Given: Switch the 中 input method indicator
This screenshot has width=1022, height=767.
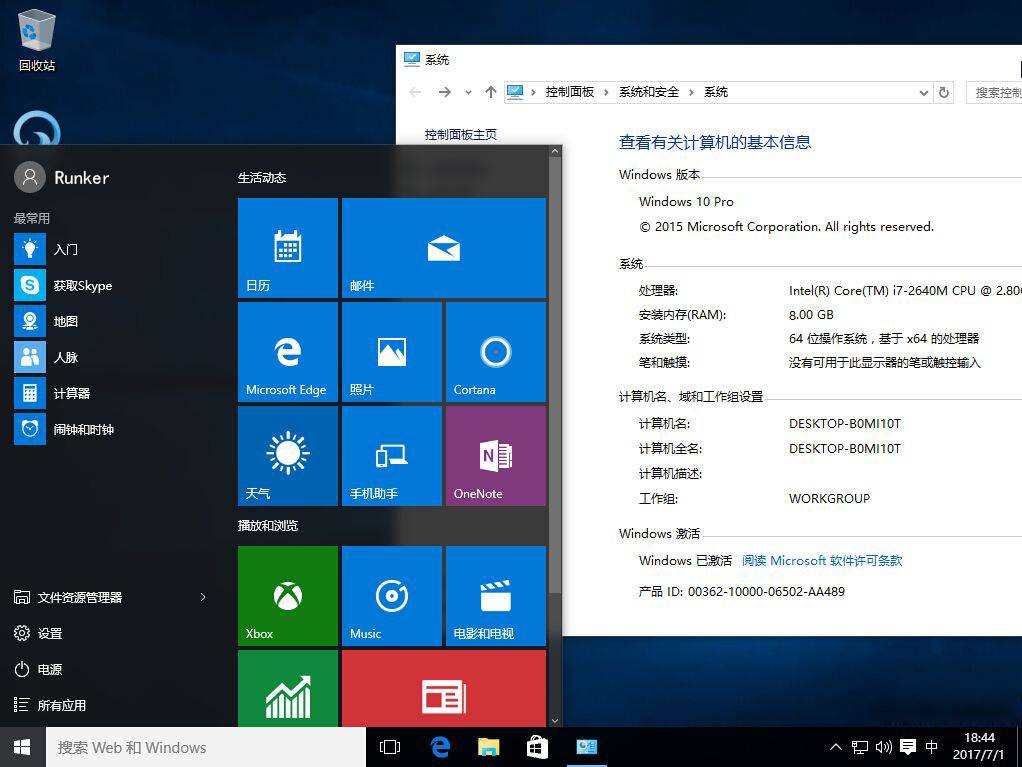Looking at the screenshot, I should coord(931,747).
